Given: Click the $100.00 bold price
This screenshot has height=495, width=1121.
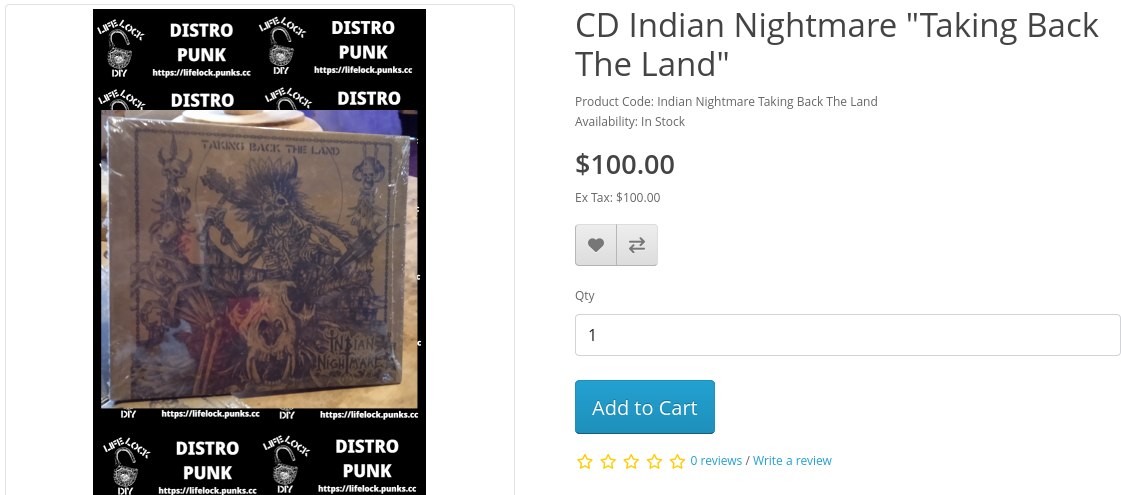Looking at the screenshot, I should [x=625, y=165].
